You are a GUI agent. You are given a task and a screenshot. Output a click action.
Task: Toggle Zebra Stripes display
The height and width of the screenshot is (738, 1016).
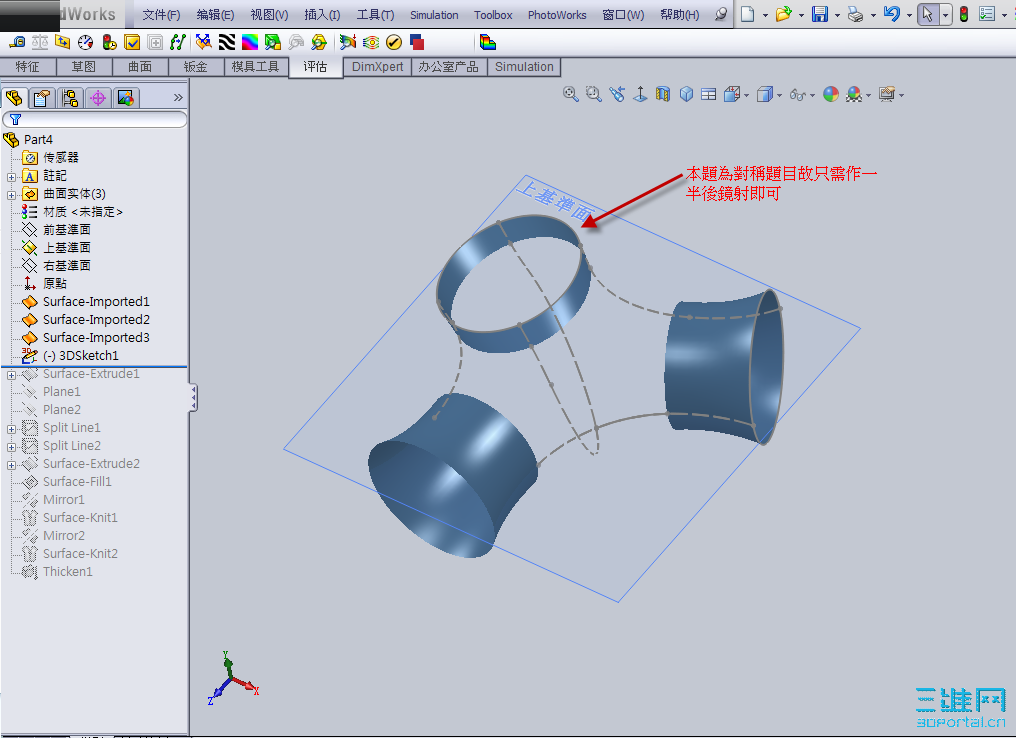point(227,43)
